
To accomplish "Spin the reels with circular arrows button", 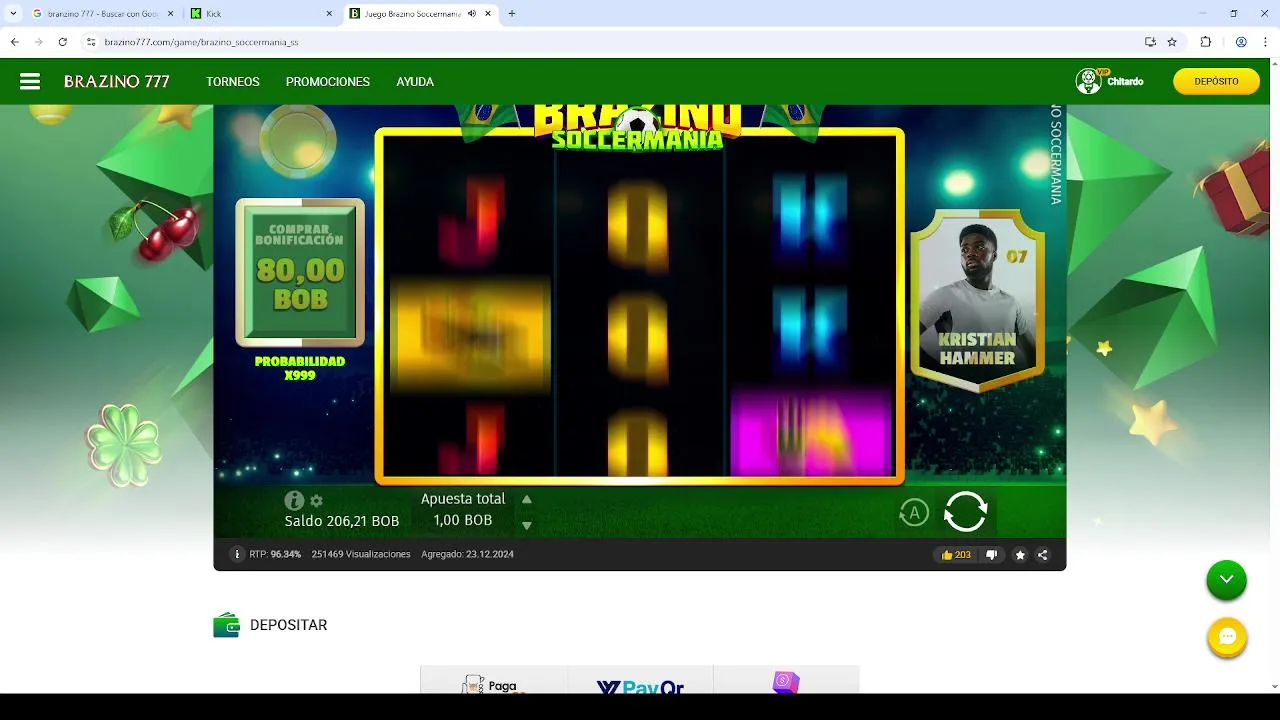I will (965, 512).
